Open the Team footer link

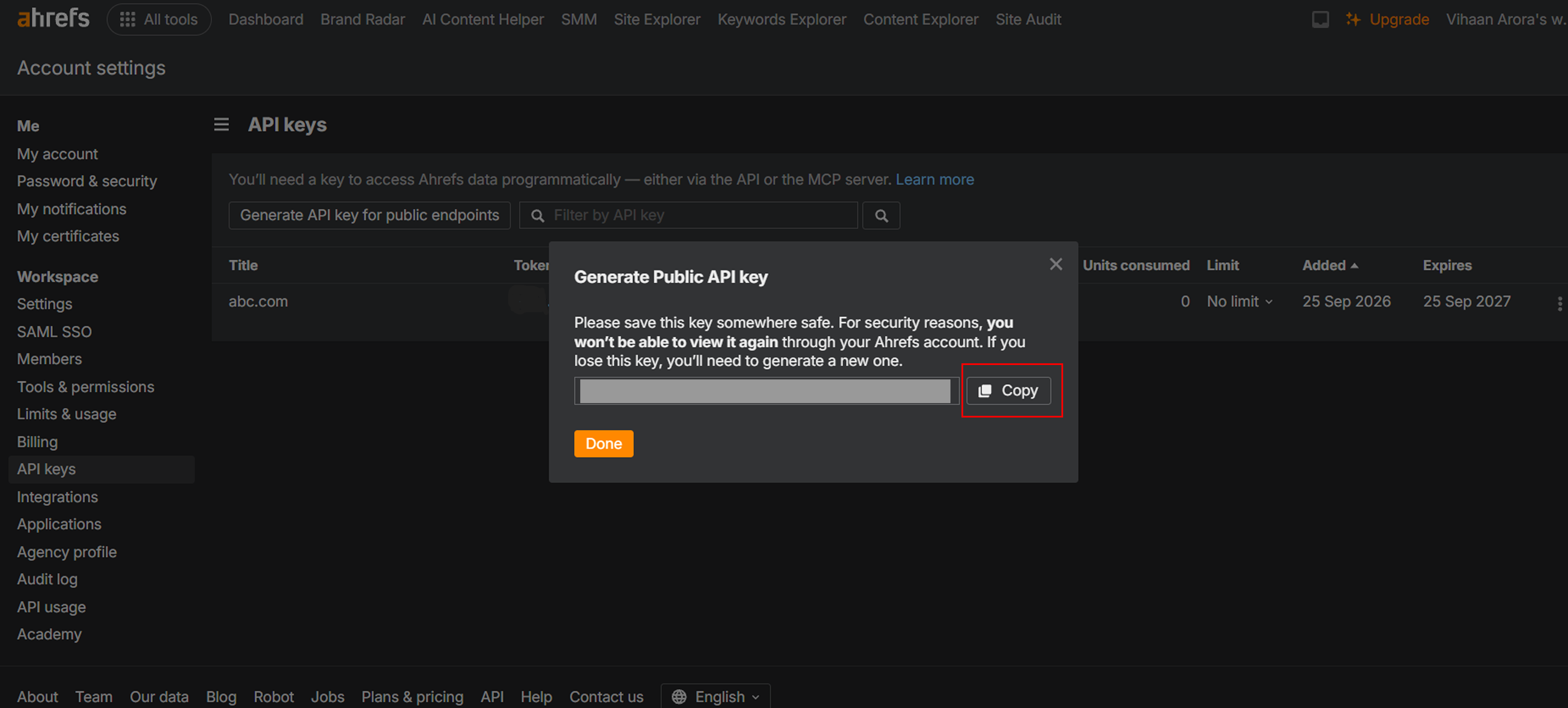pyautogui.click(x=94, y=697)
